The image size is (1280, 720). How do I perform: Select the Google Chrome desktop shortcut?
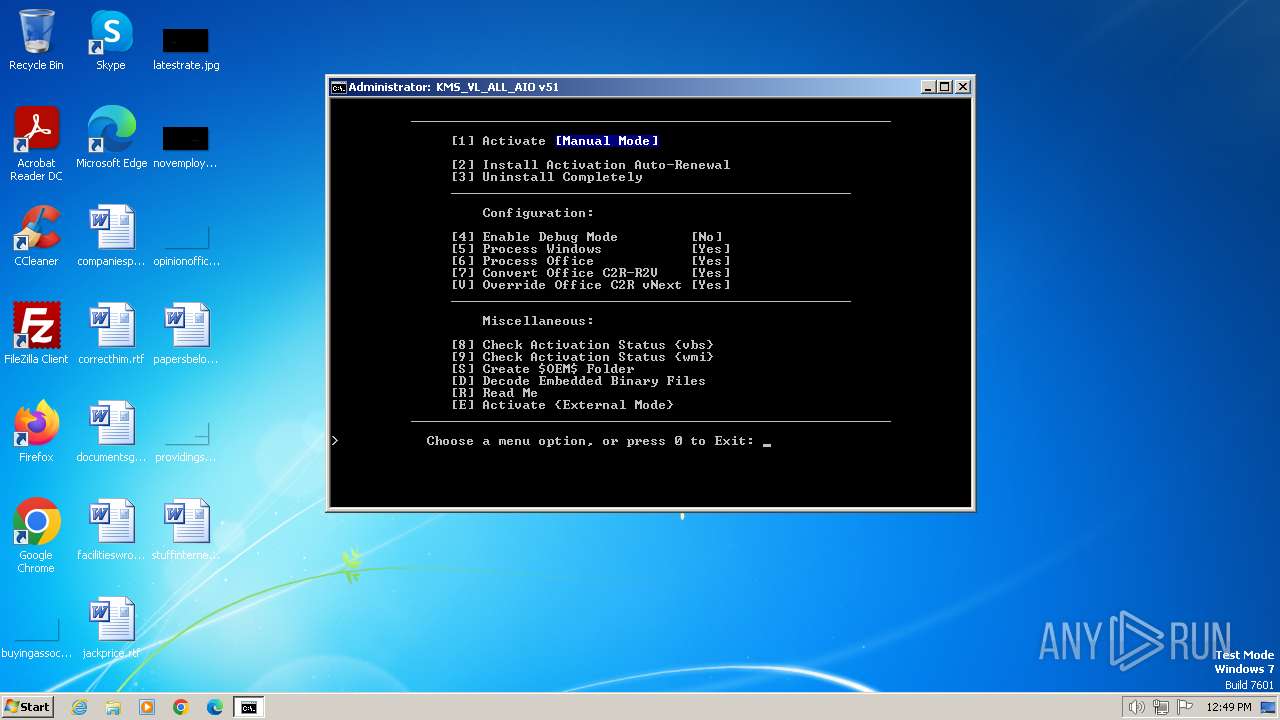click(36, 536)
